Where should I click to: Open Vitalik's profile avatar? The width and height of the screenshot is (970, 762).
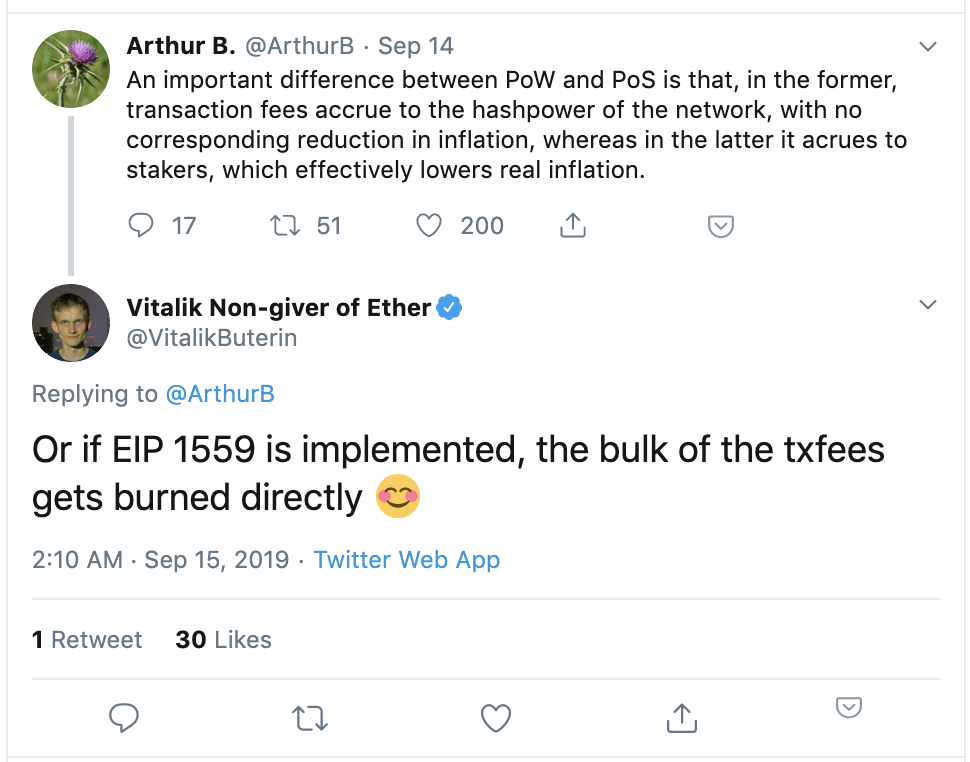pos(71,323)
